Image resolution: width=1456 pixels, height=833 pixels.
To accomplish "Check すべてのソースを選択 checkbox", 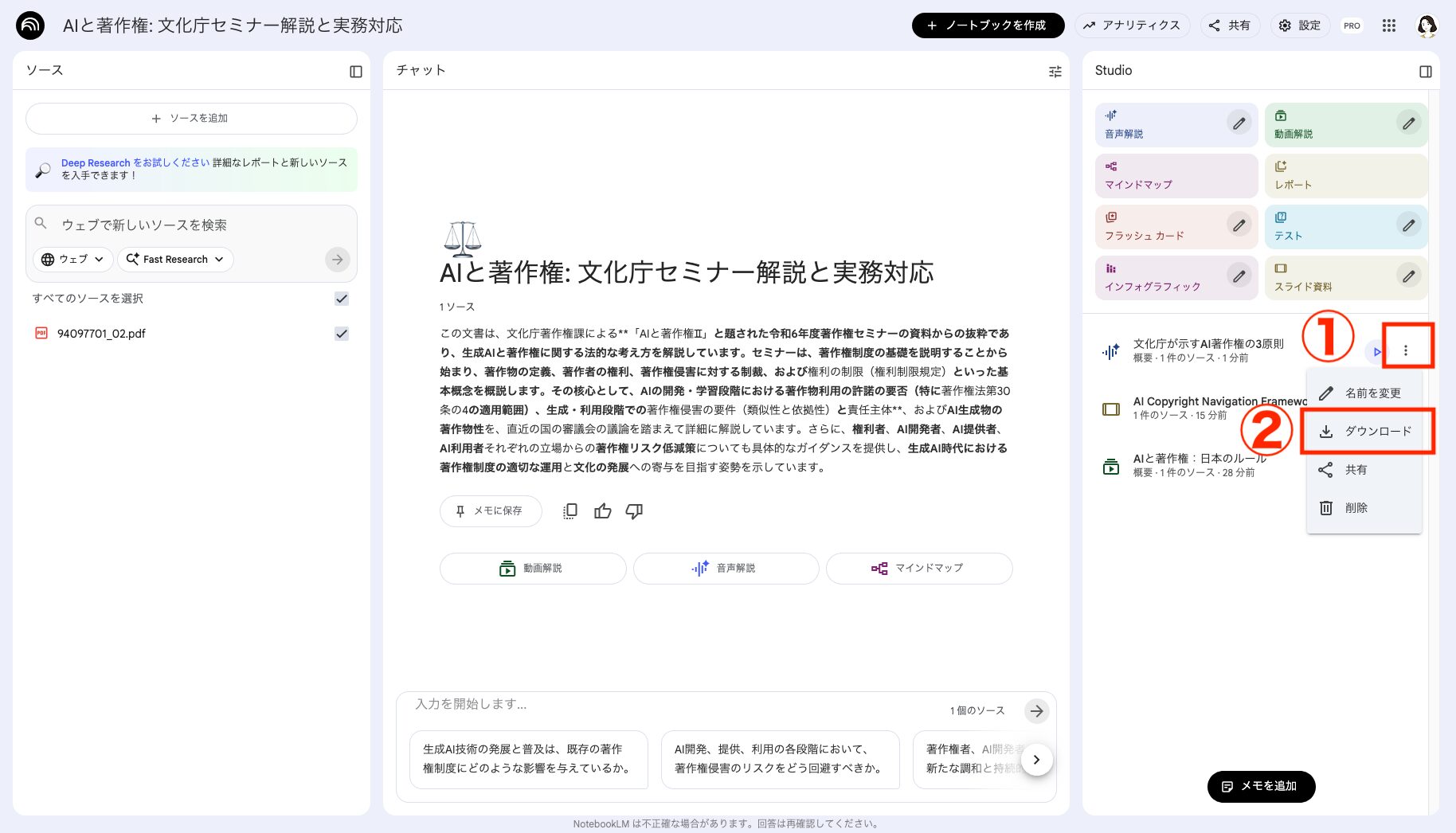I will click(x=342, y=299).
